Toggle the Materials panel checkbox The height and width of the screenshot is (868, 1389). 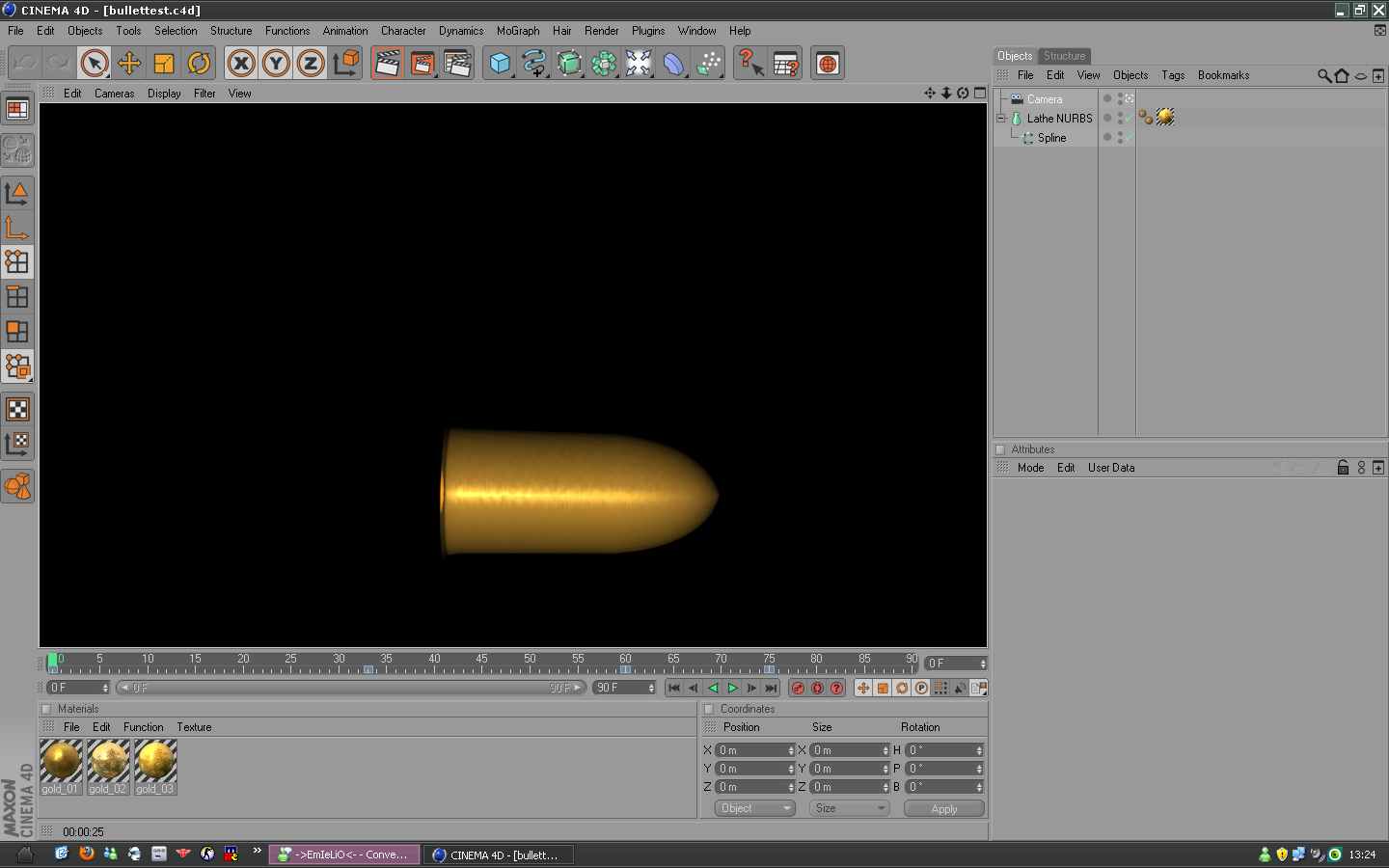pos(46,709)
